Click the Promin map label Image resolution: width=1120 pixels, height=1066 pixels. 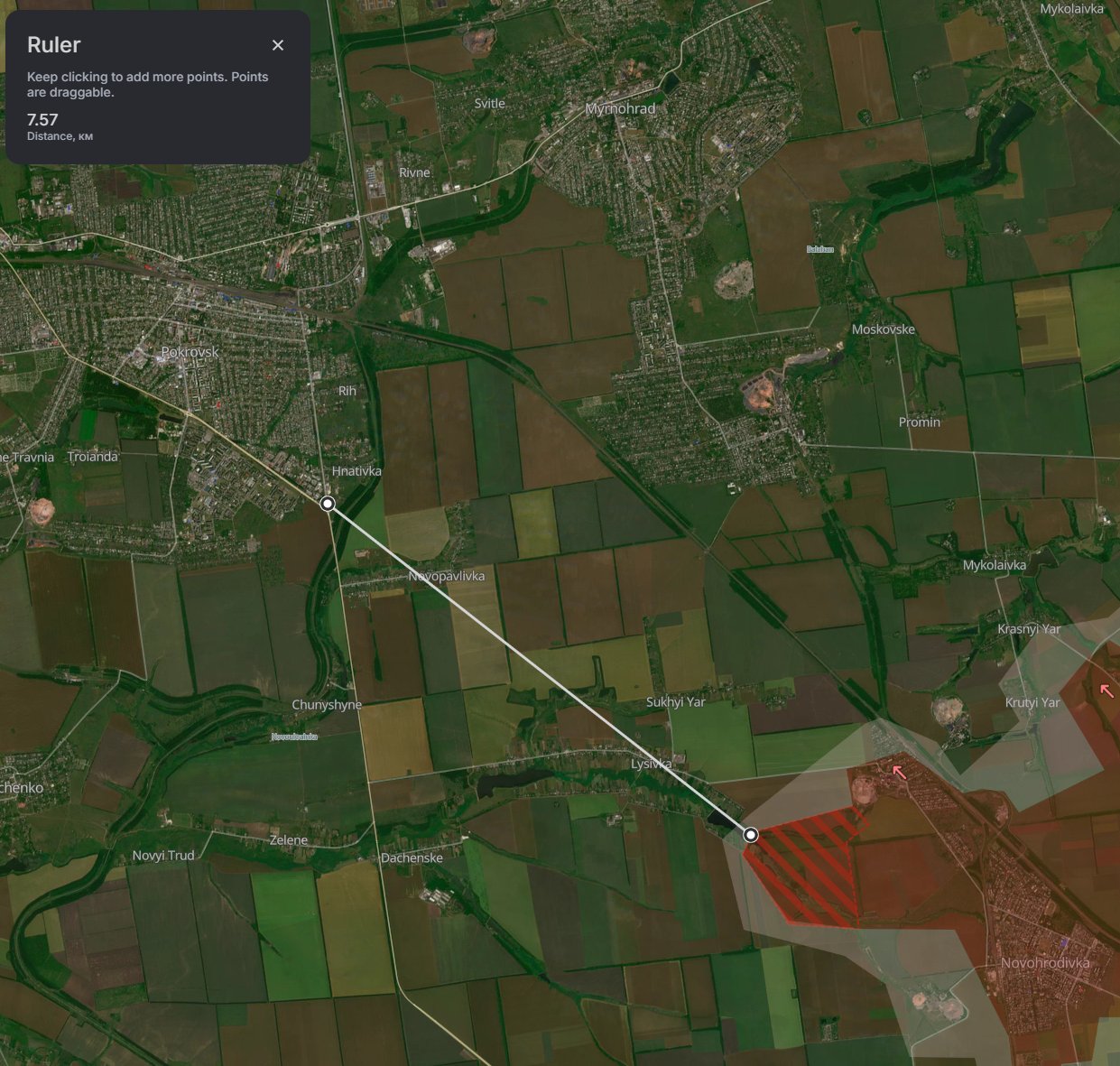pos(920,422)
